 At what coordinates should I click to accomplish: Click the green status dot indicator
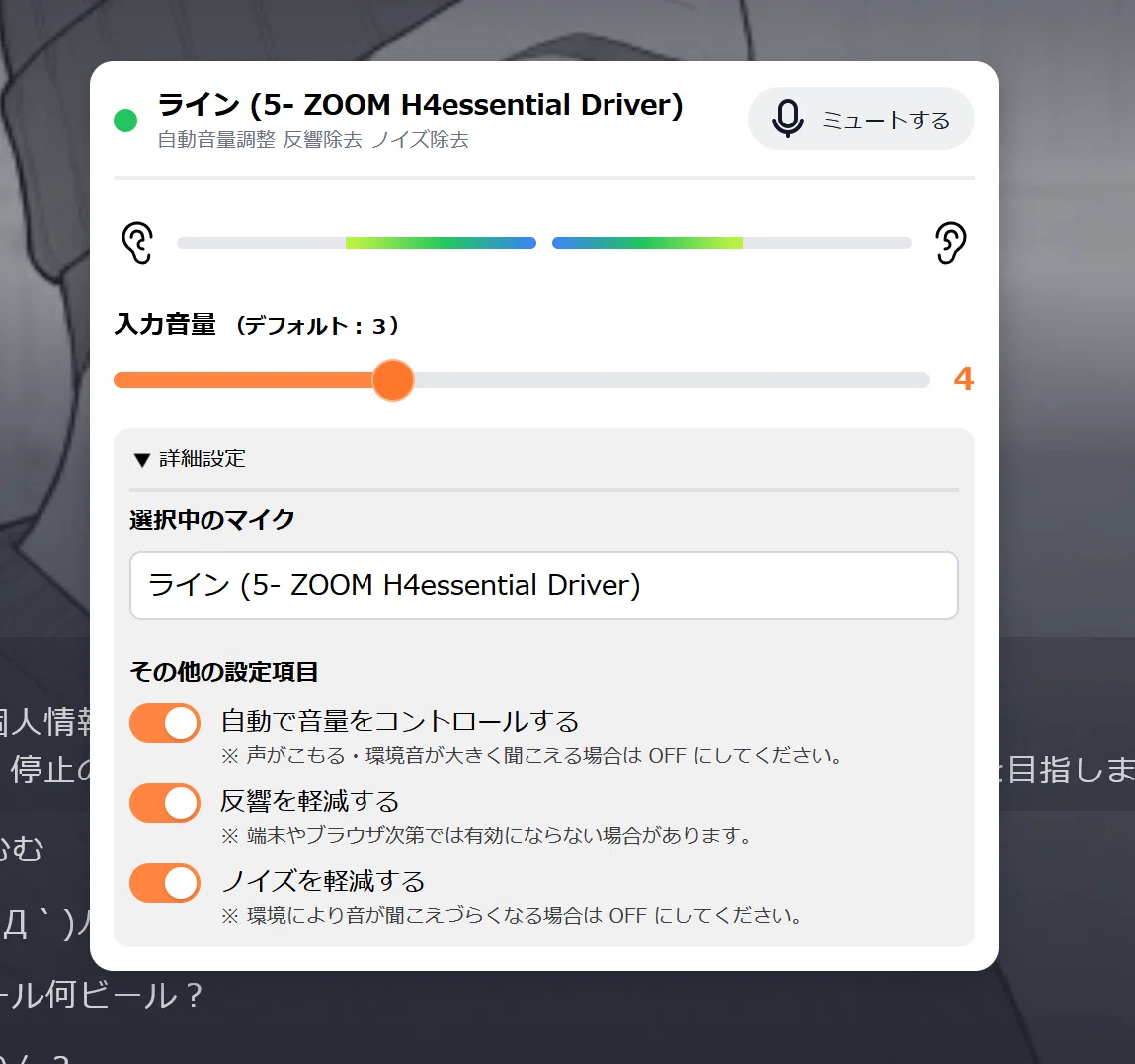pyautogui.click(x=126, y=121)
